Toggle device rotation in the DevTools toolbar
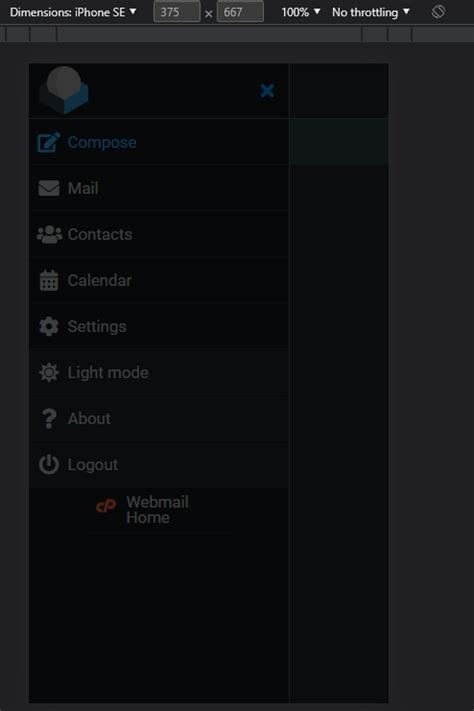The image size is (474, 711). click(438, 12)
